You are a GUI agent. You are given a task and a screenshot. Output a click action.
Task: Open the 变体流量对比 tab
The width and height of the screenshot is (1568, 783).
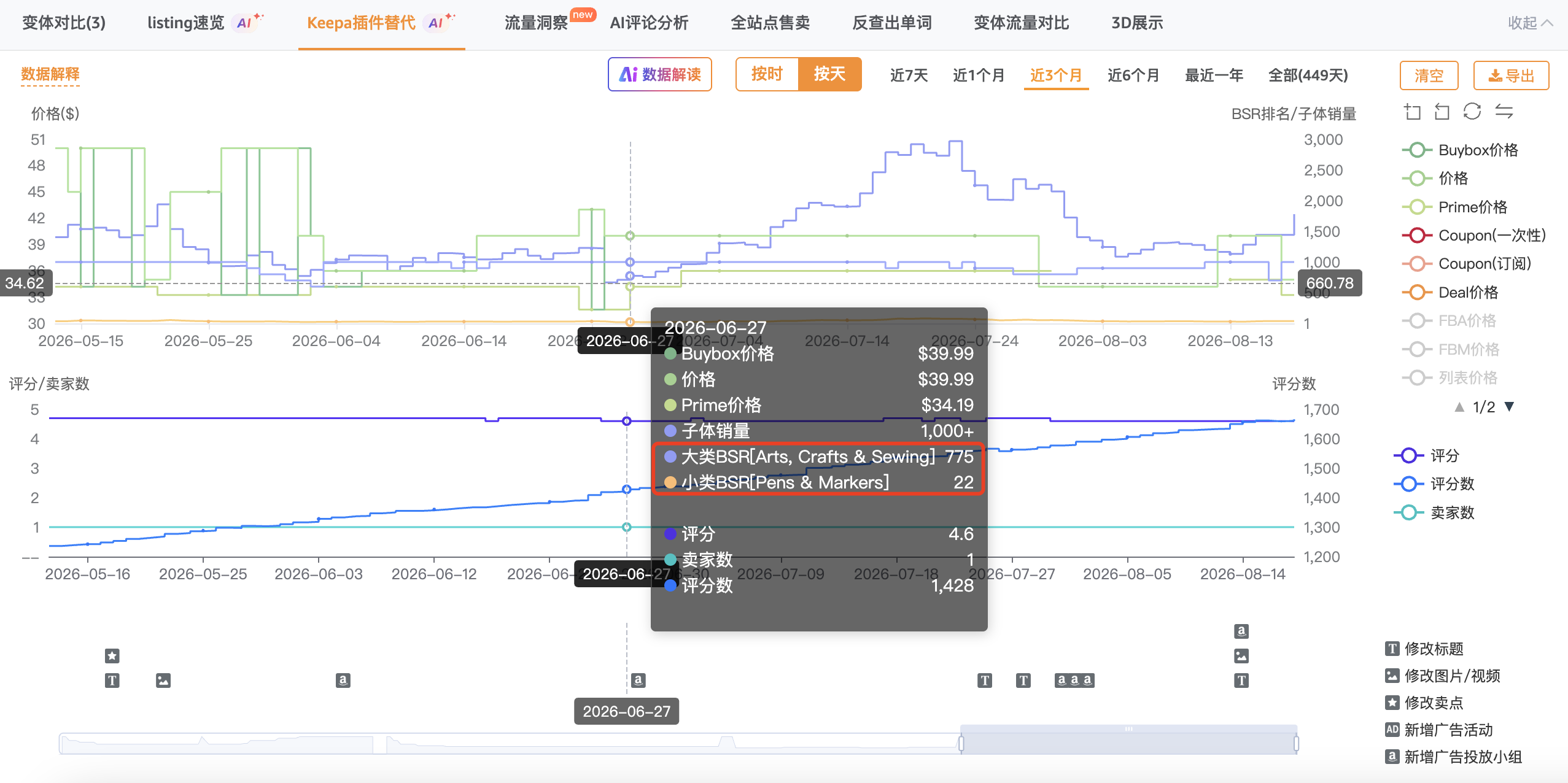tap(1022, 23)
